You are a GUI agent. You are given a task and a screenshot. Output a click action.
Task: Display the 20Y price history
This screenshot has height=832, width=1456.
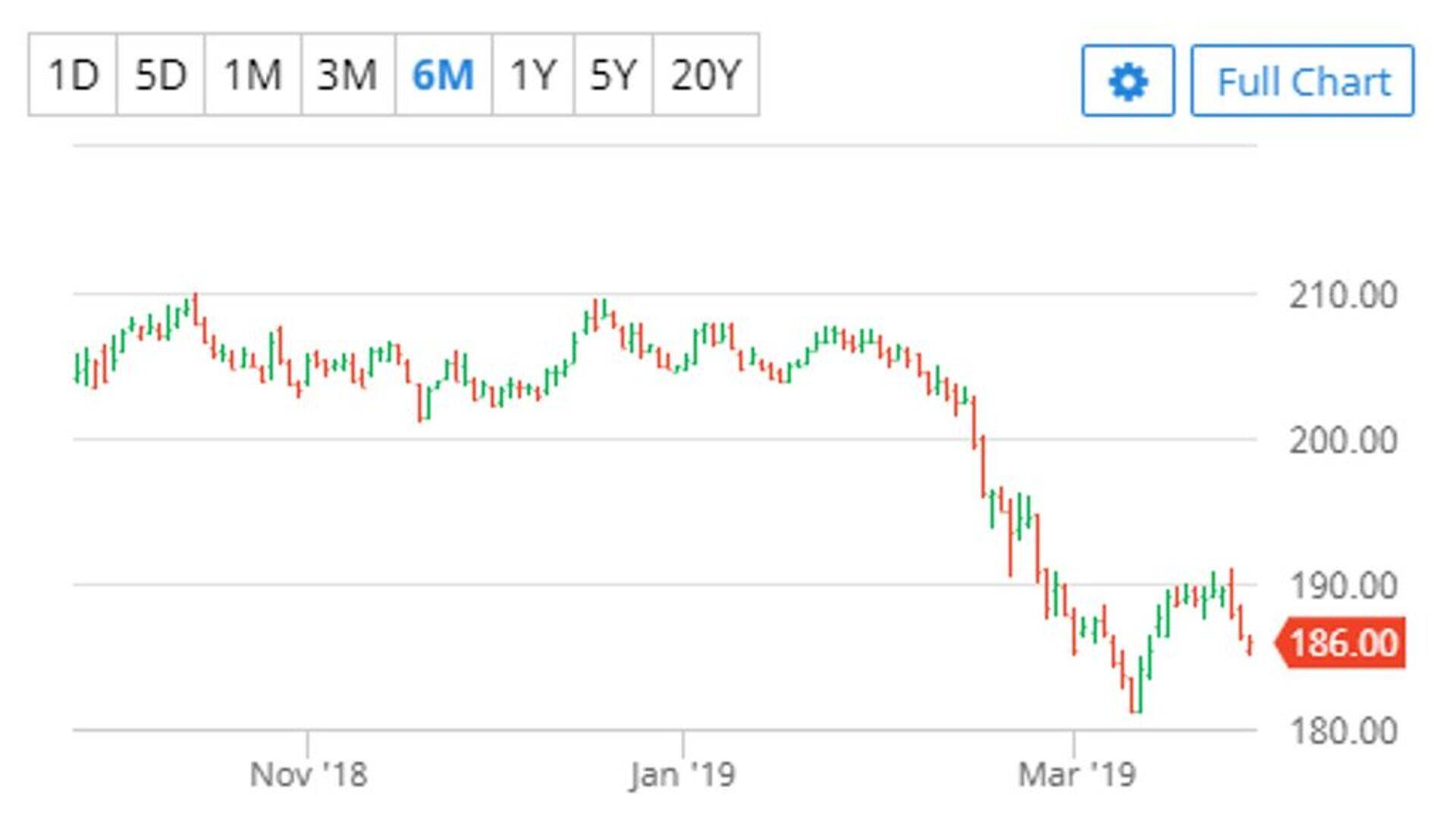tap(705, 75)
